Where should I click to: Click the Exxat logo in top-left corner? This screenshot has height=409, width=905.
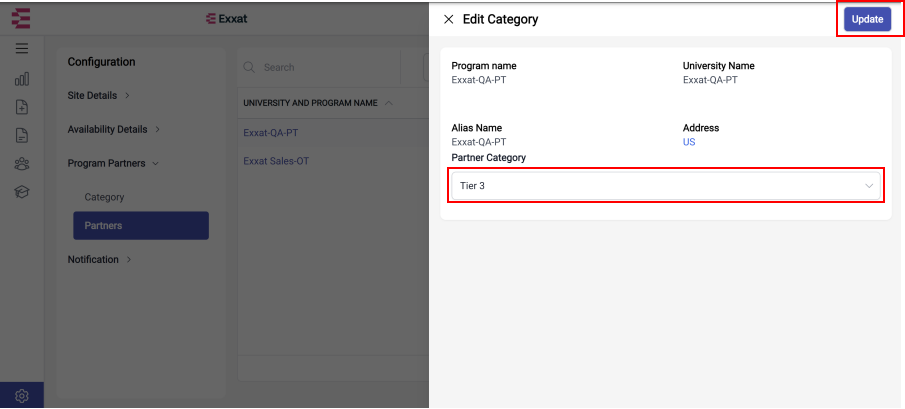click(x=21, y=18)
